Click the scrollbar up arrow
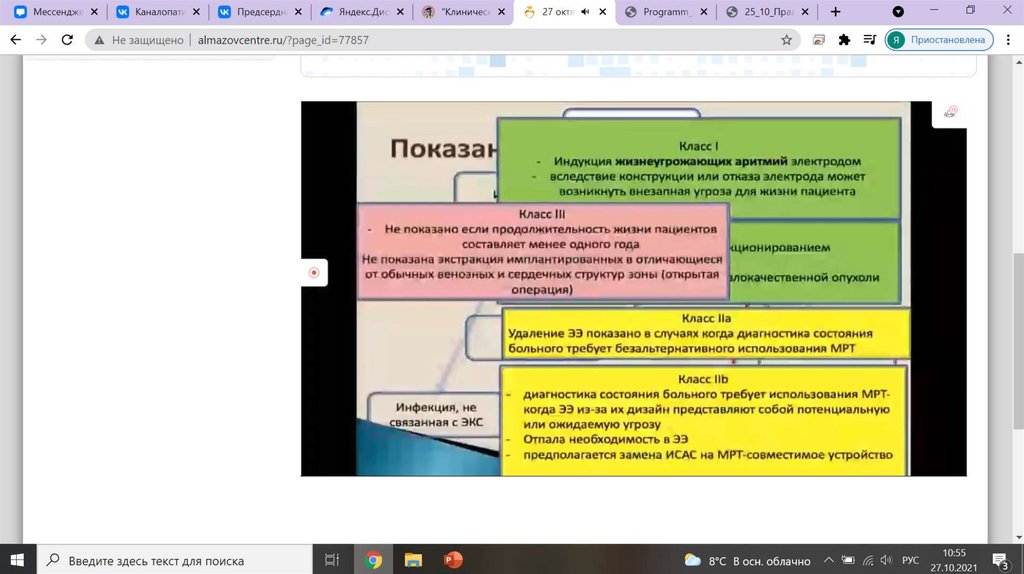 [x=1018, y=62]
